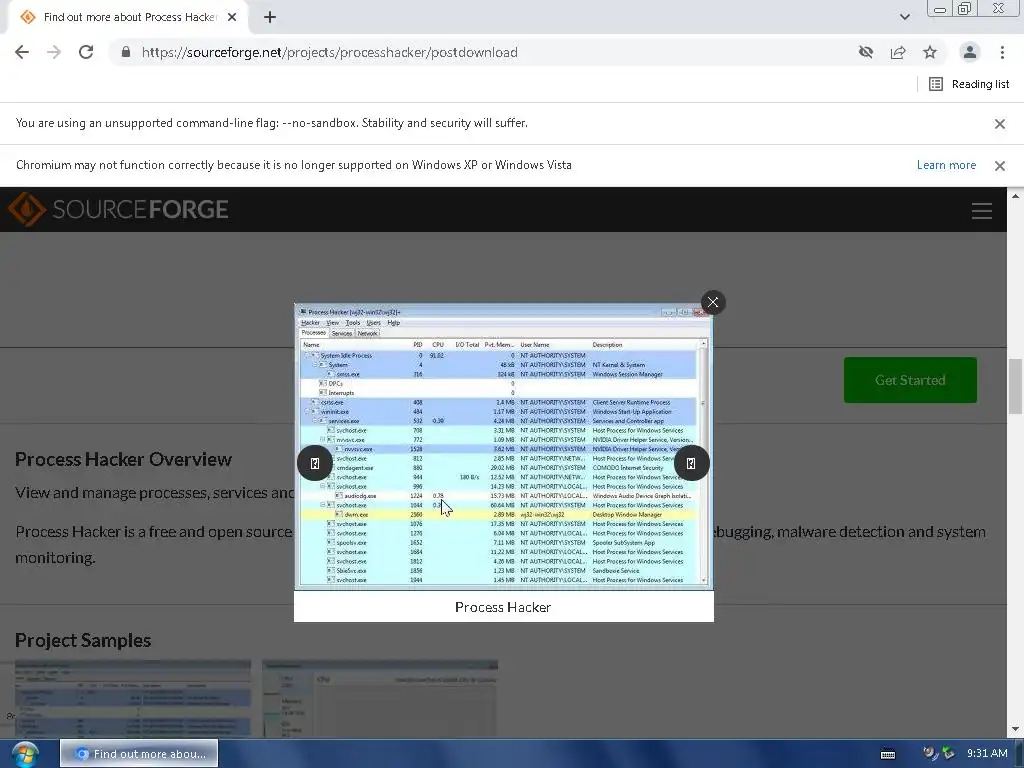The width and height of the screenshot is (1024, 768).
Task: Bookmark this page with the star
Action: pos(930,52)
